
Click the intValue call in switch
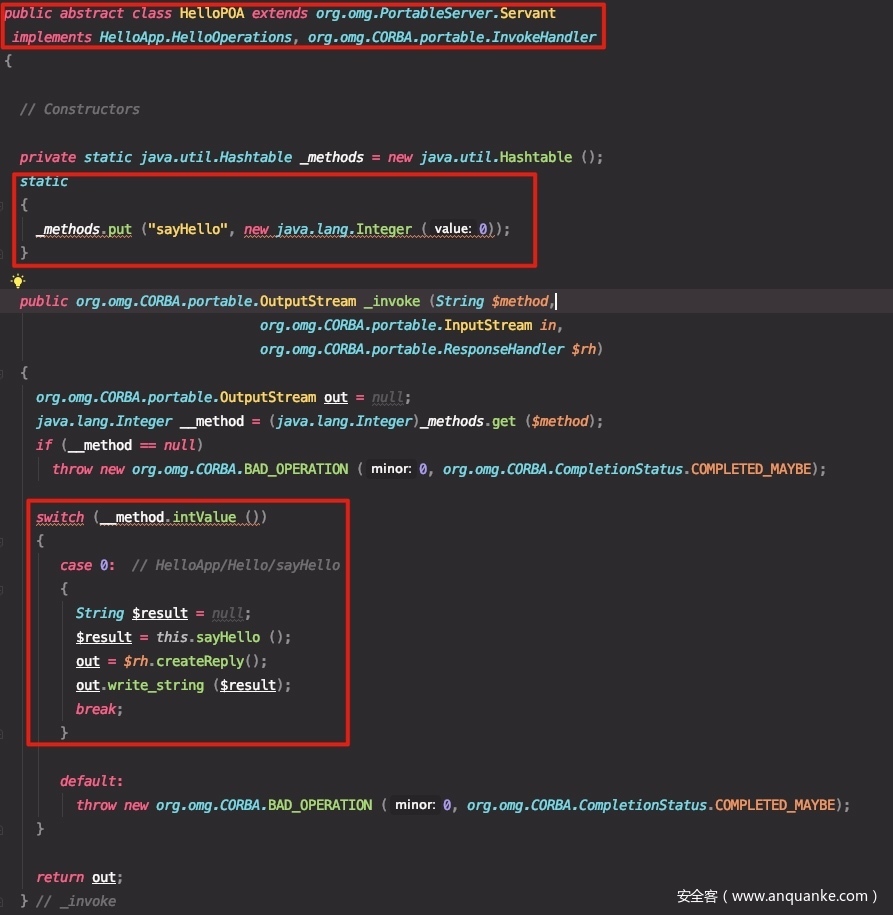(x=204, y=517)
